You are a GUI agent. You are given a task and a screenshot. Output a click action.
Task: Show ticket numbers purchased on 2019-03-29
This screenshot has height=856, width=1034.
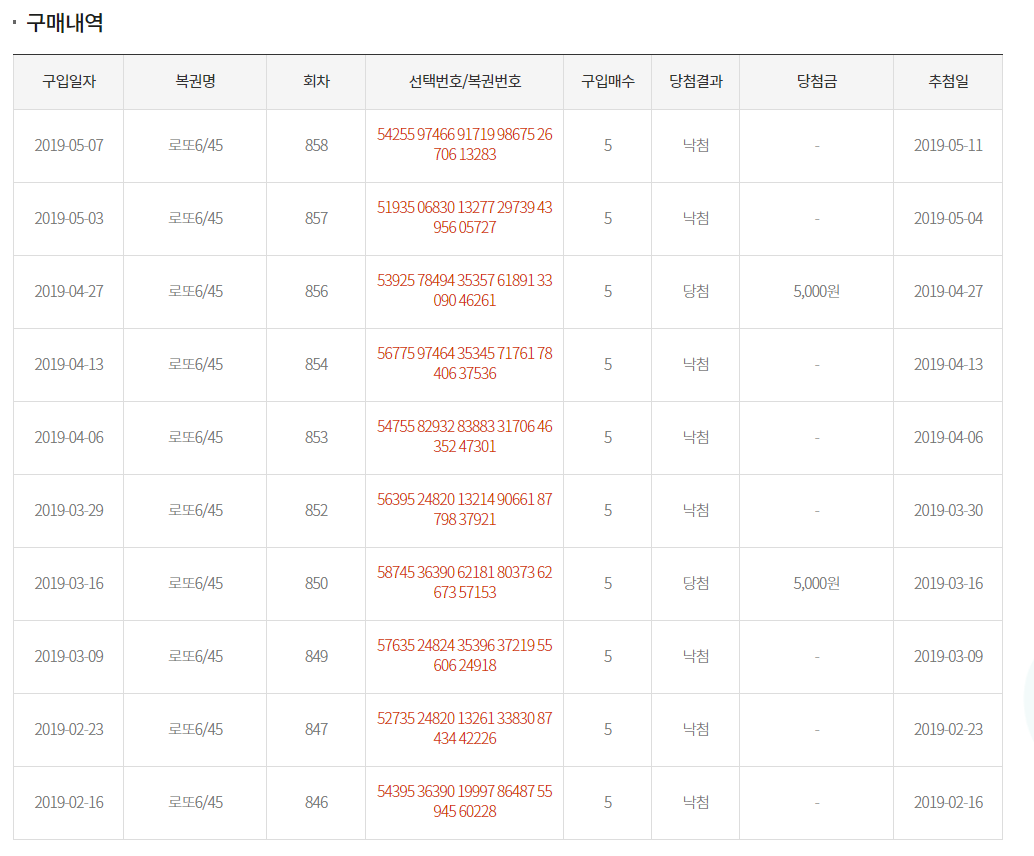coord(464,510)
